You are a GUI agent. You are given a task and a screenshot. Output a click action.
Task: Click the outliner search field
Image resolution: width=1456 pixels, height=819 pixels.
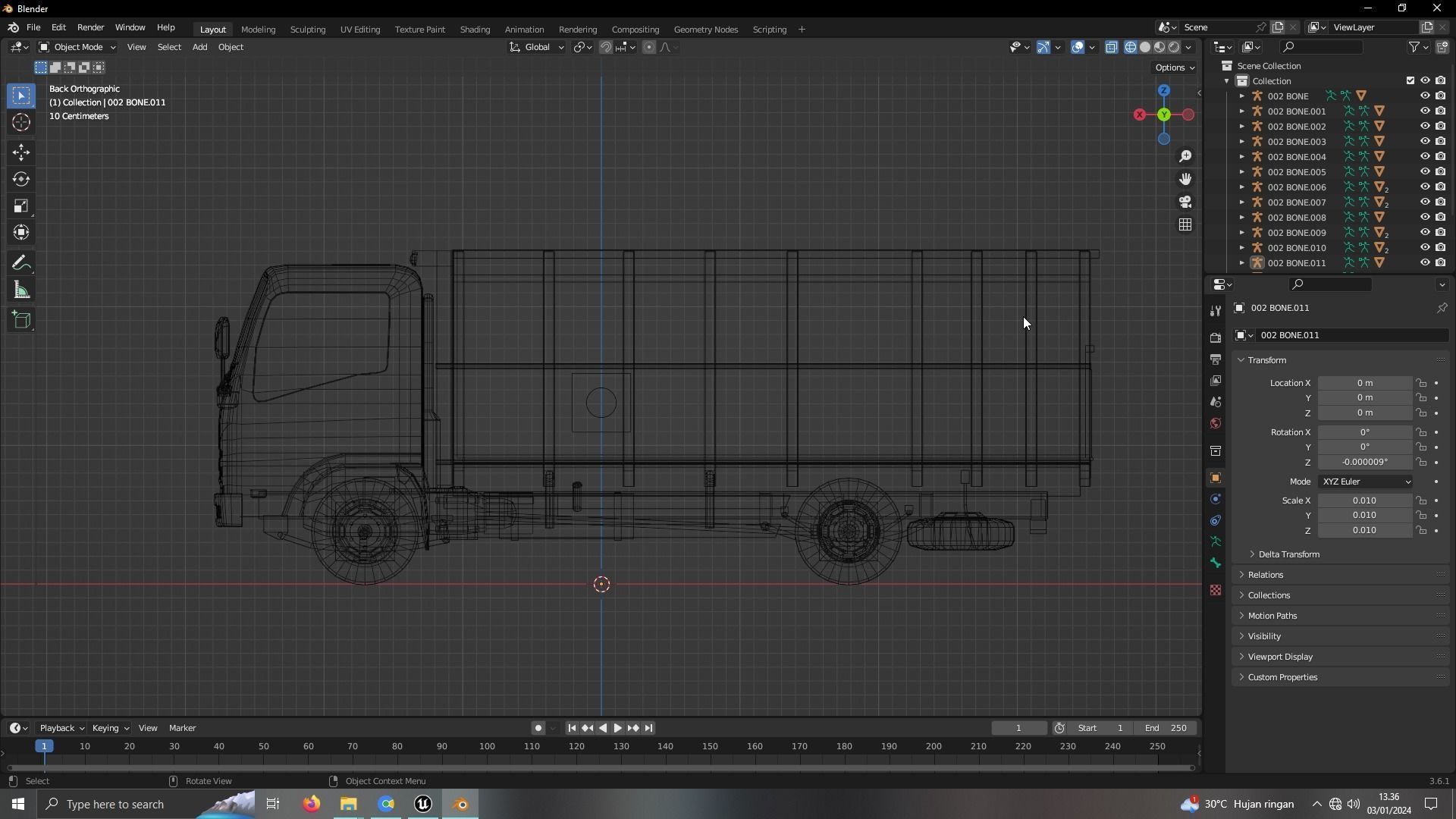pos(1321,47)
